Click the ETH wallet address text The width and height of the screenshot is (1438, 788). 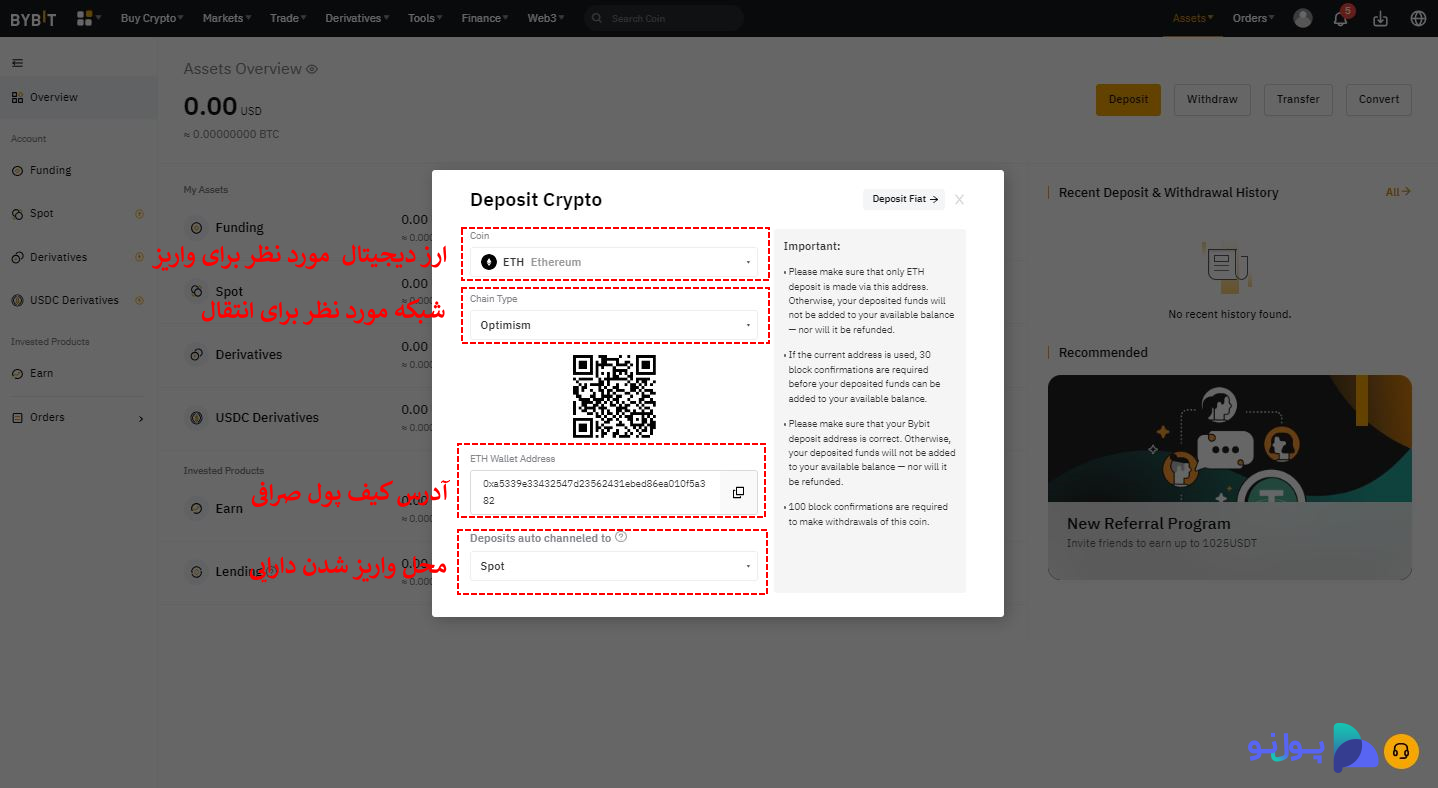coord(594,491)
